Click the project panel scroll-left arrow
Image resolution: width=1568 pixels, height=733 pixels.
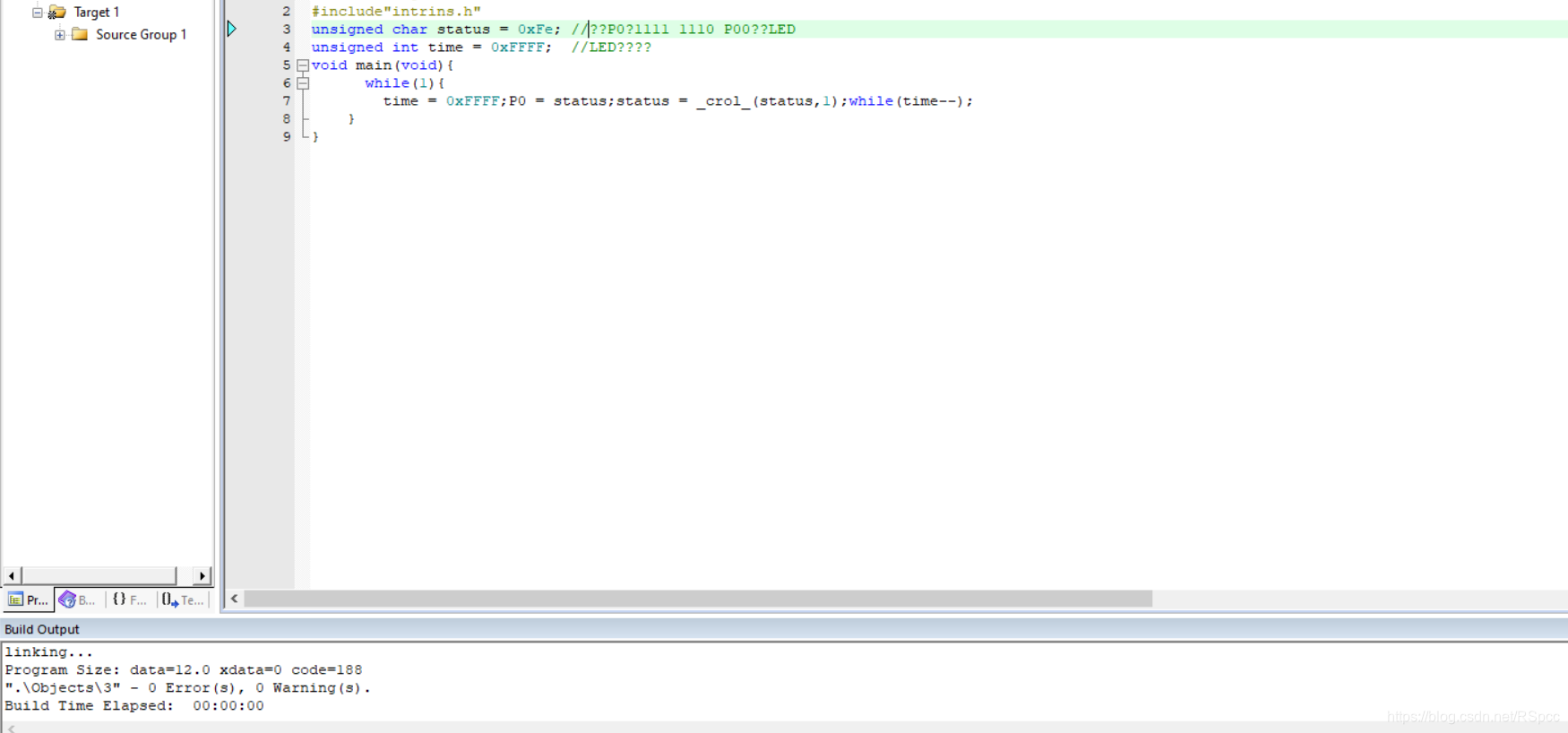tap(12, 575)
